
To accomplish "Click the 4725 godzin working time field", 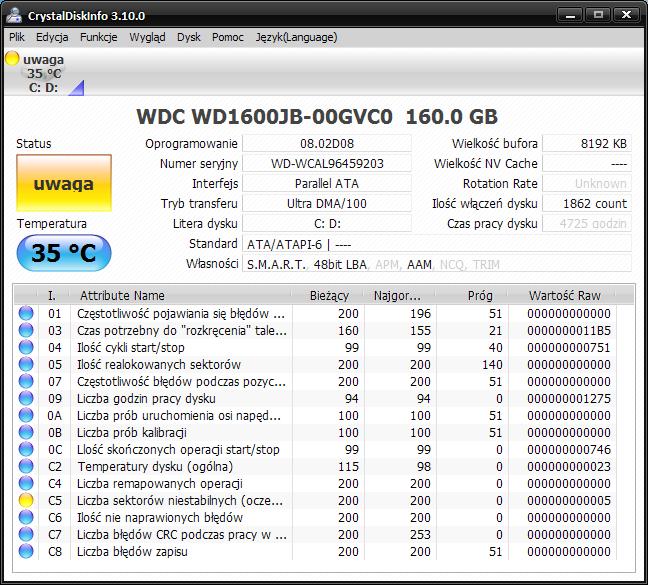I will [x=587, y=224].
